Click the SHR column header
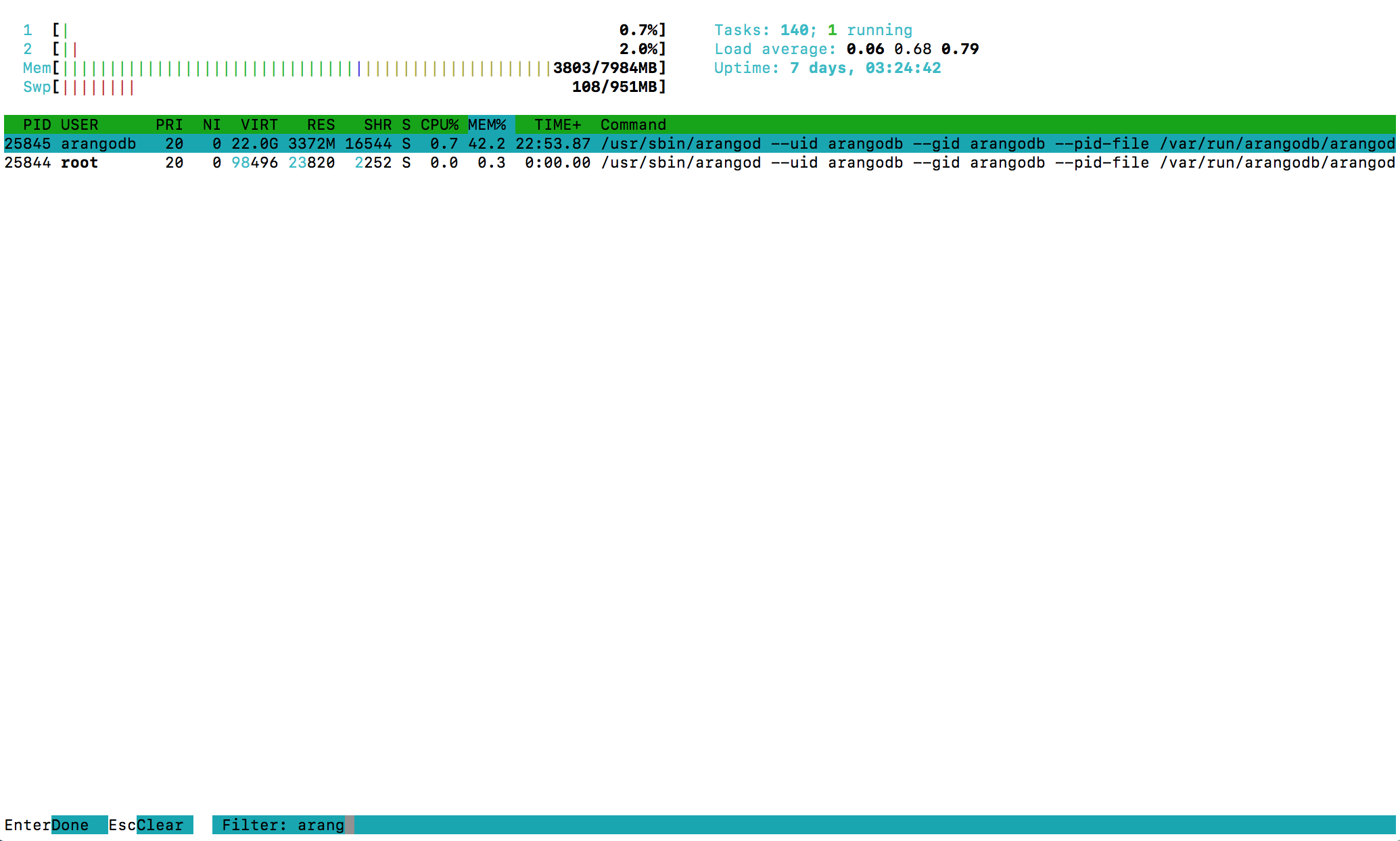This screenshot has height=841, width=1400. (378, 124)
